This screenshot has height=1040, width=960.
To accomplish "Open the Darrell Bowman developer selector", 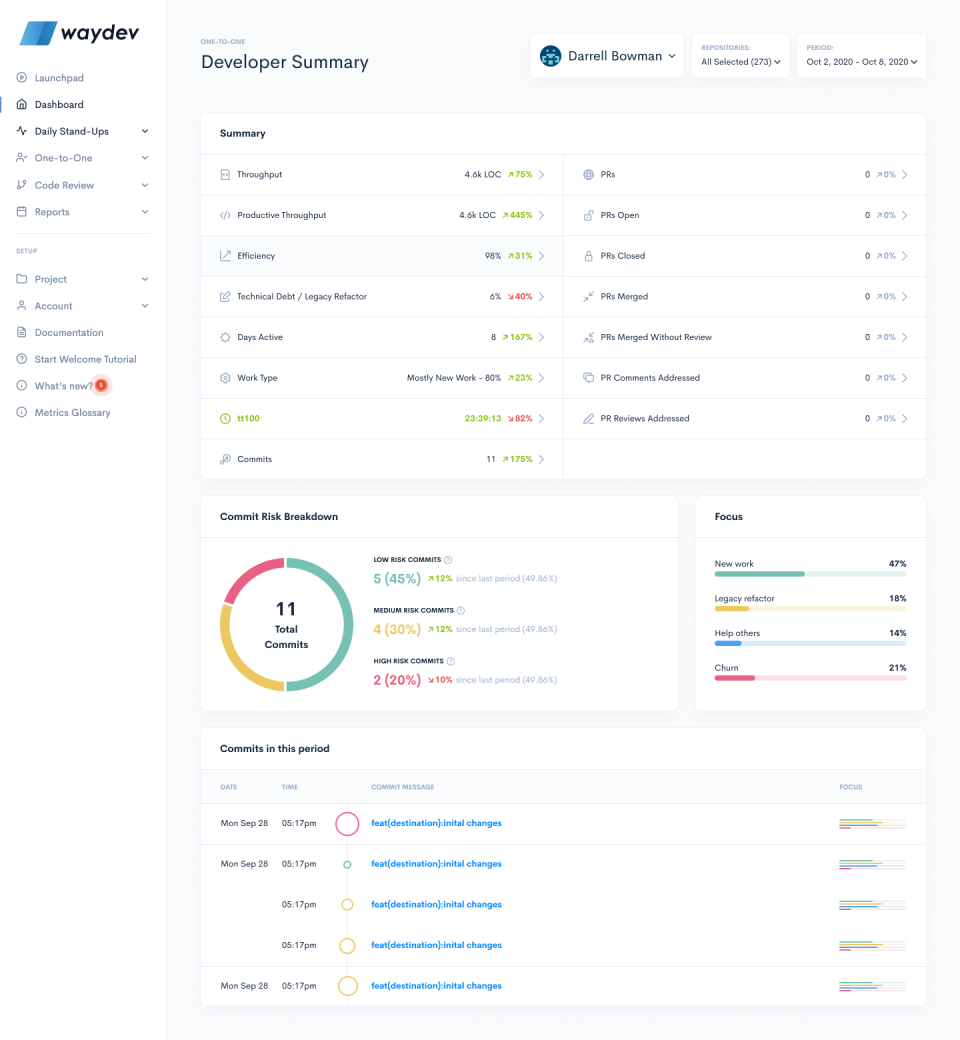I will pyautogui.click(x=607, y=56).
